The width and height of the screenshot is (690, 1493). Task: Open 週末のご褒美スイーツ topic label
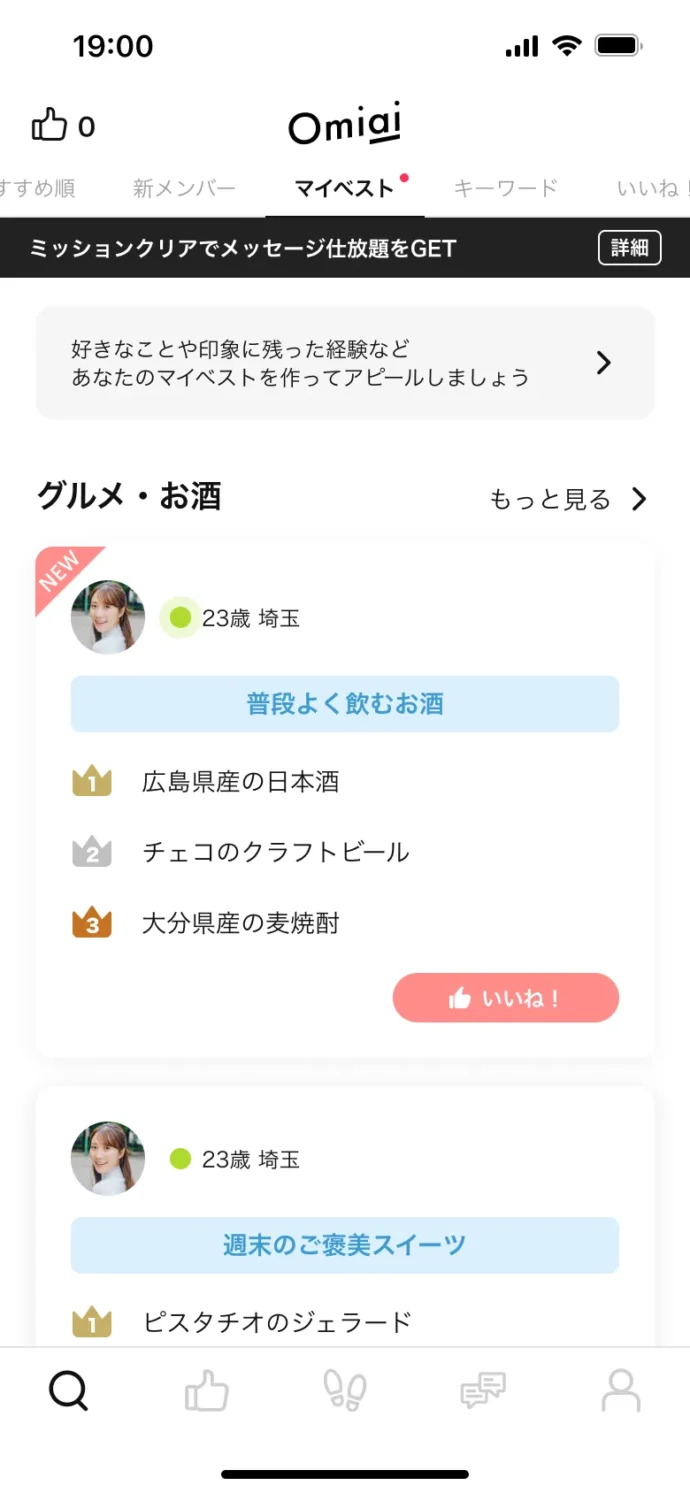(344, 1245)
